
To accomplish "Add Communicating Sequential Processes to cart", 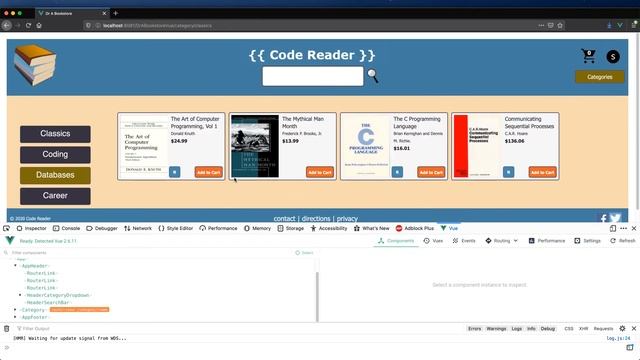I will point(542,172).
